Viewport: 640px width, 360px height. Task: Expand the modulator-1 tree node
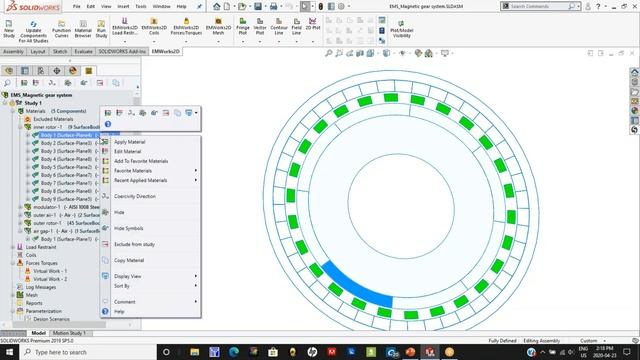(x=20, y=207)
